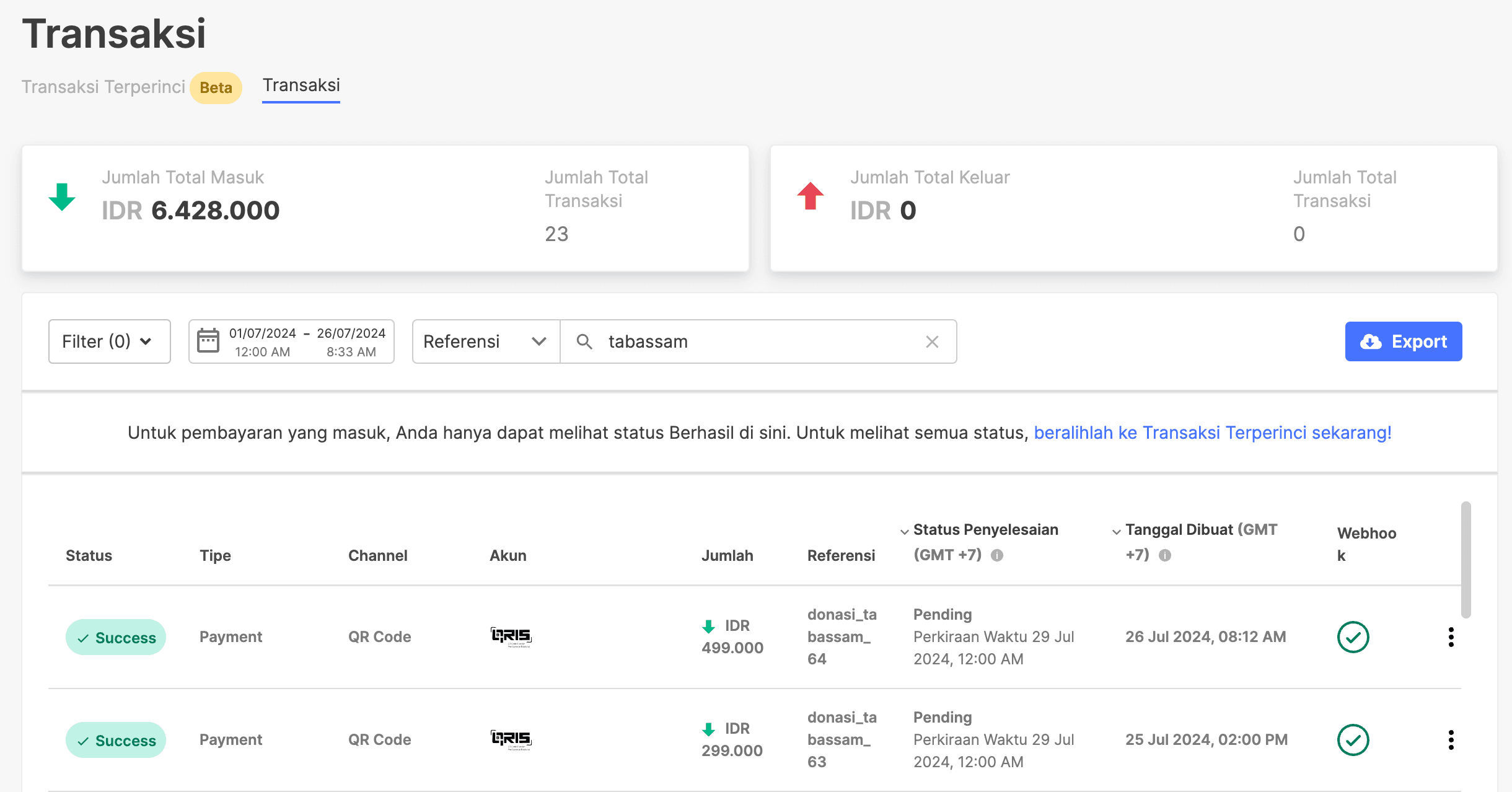Click QRIS logo in first row
This screenshot has height=792, width=1512.
coord(511,636)
